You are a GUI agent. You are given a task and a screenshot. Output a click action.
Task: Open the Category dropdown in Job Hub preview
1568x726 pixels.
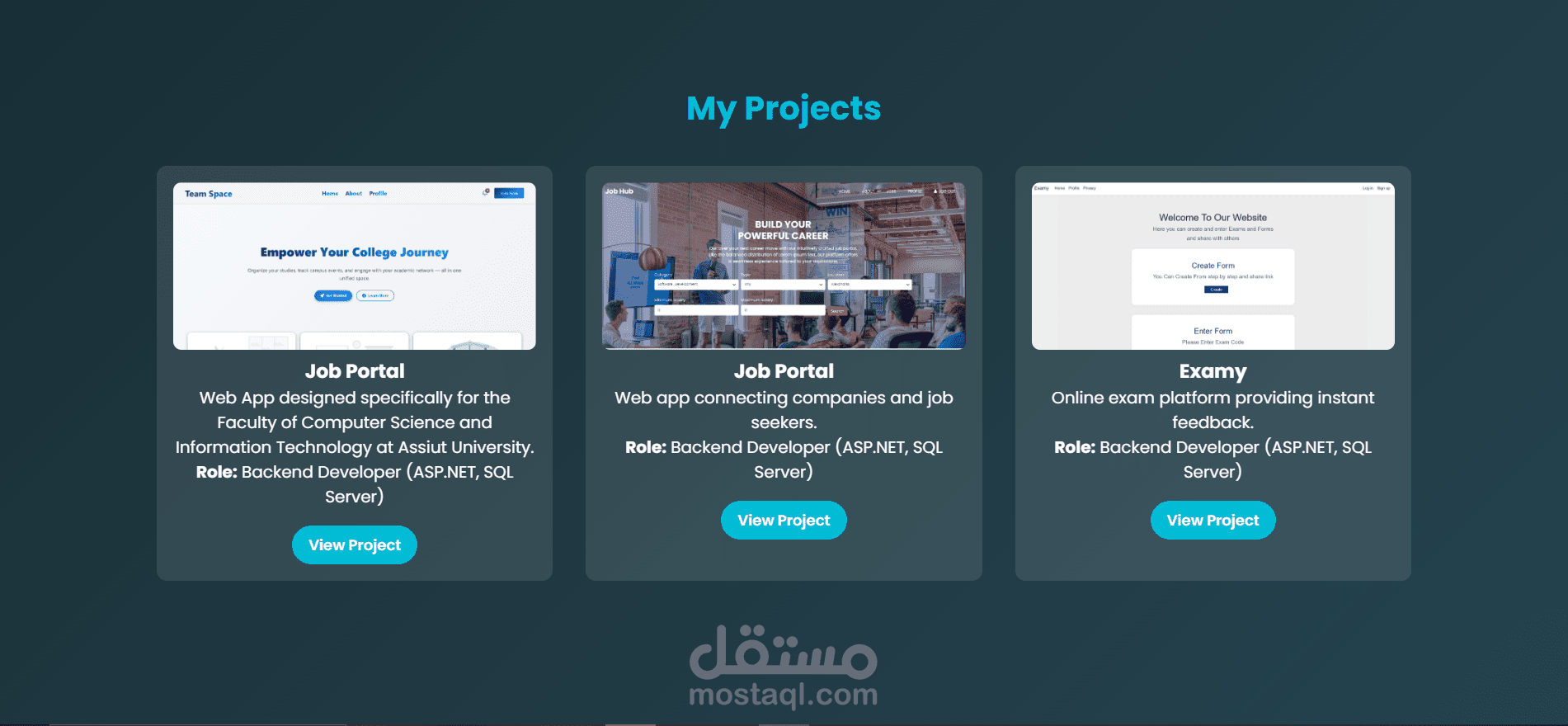pyautogui.click(x=696, y=284)
